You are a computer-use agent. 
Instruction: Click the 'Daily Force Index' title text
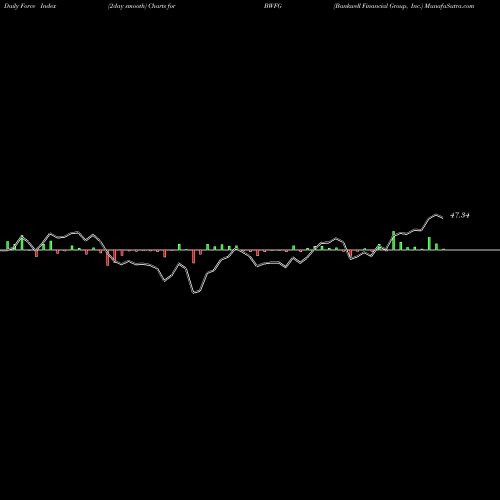(30, 6)
